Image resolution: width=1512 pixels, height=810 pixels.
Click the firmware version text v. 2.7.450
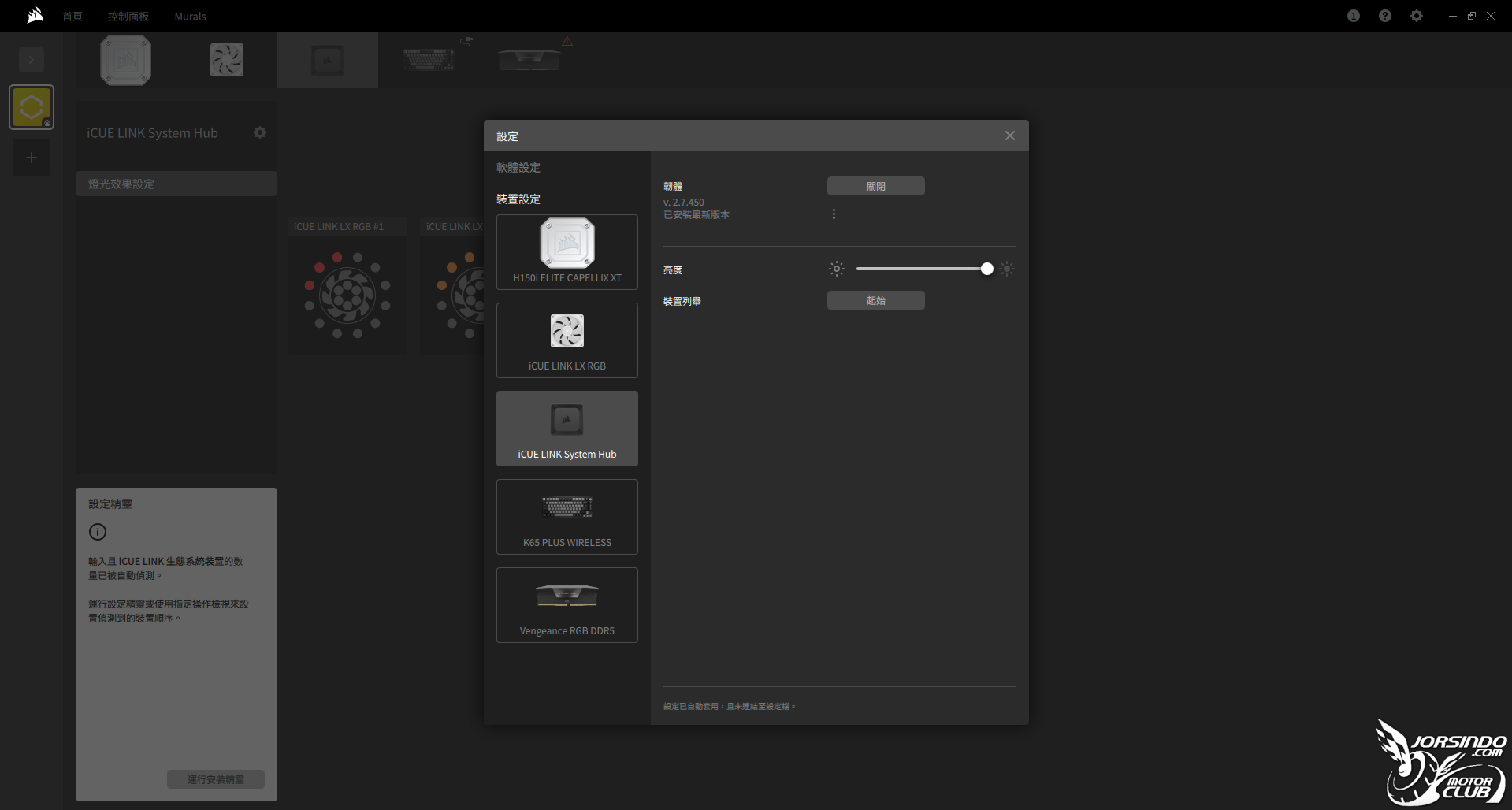click(684, 202)
